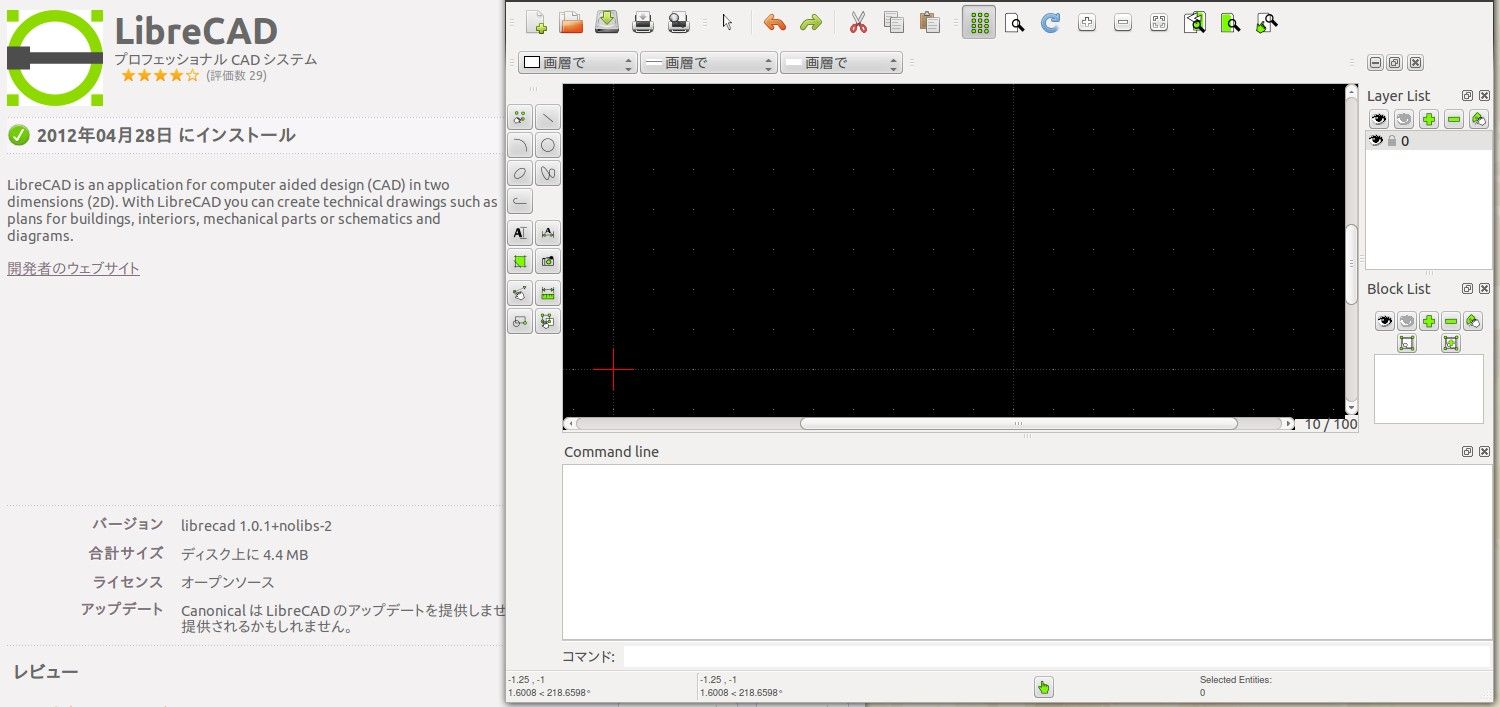
Task: Open the line drawing tools
Action: 548,118
